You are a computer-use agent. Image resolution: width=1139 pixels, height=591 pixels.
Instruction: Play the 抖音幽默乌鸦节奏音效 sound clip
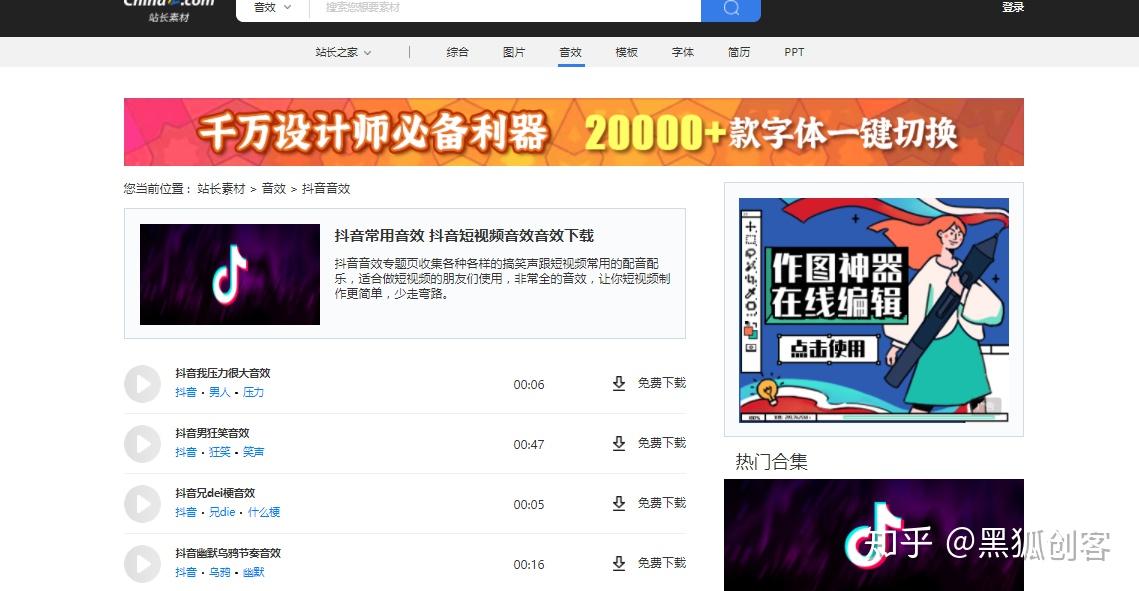pos(142,564)
